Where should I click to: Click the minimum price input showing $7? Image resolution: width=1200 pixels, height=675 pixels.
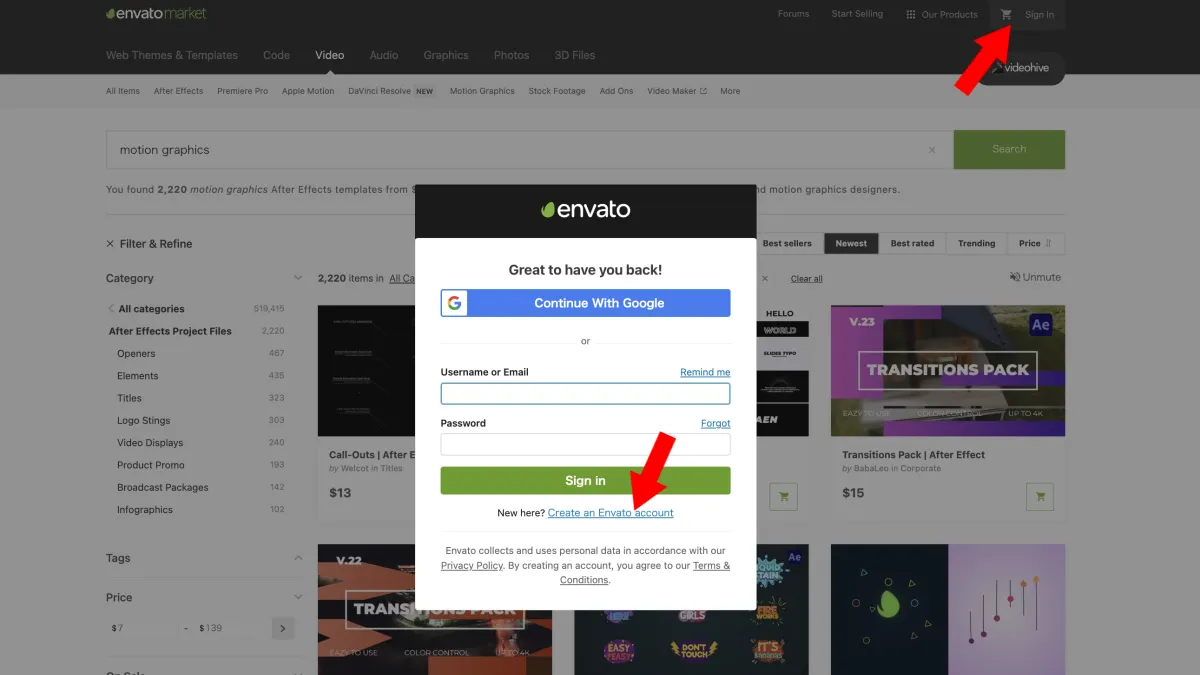pos(143,628)
